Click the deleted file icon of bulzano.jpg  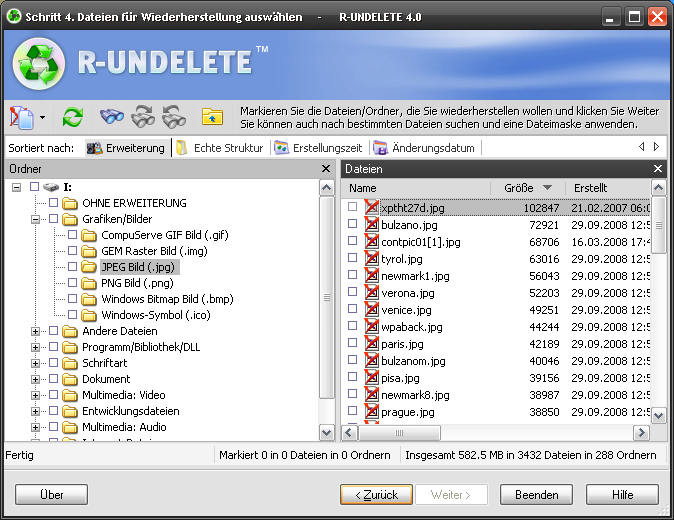tap(371, 224)
